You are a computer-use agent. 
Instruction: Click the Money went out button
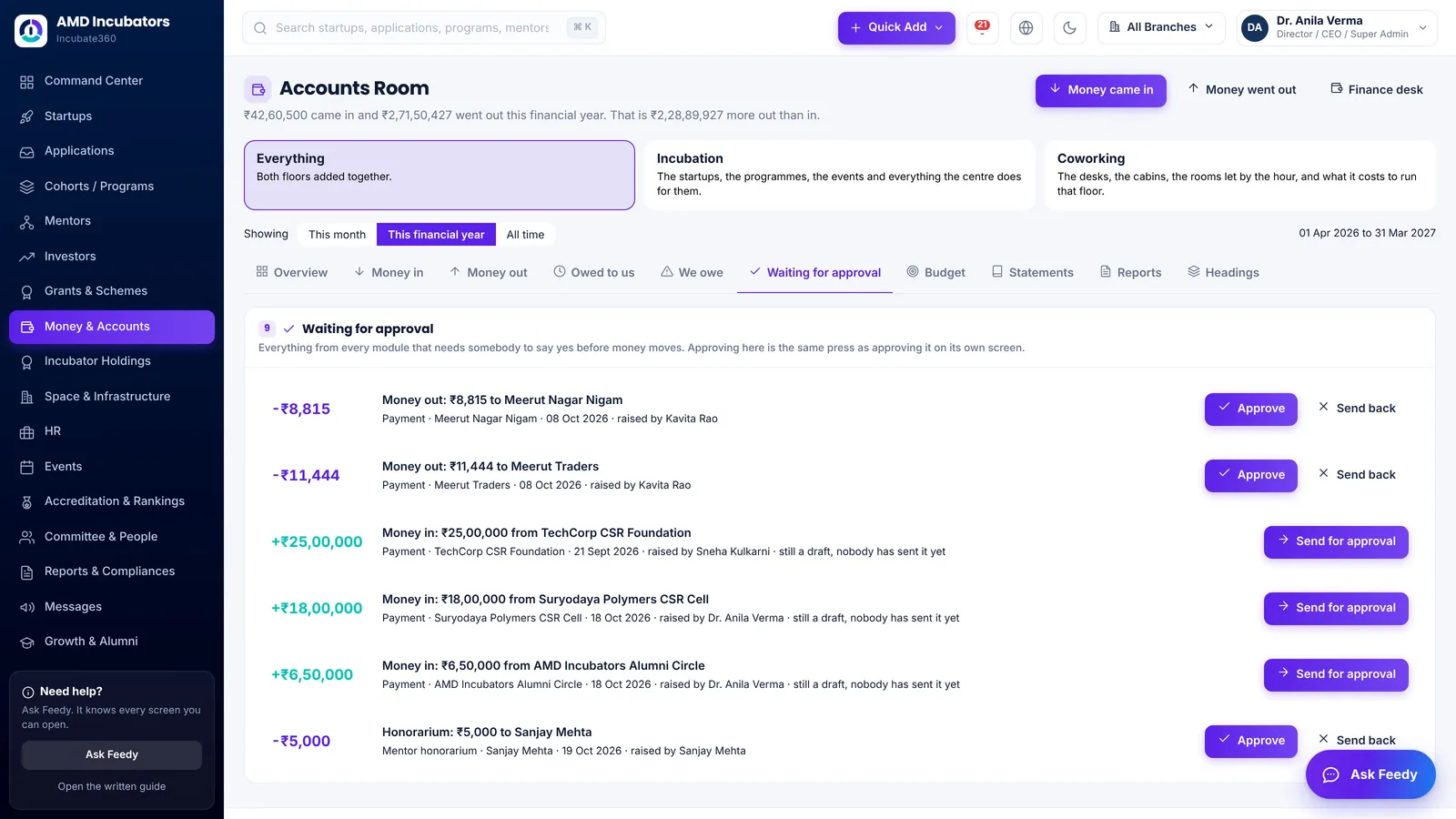[x=1242, y=90]
